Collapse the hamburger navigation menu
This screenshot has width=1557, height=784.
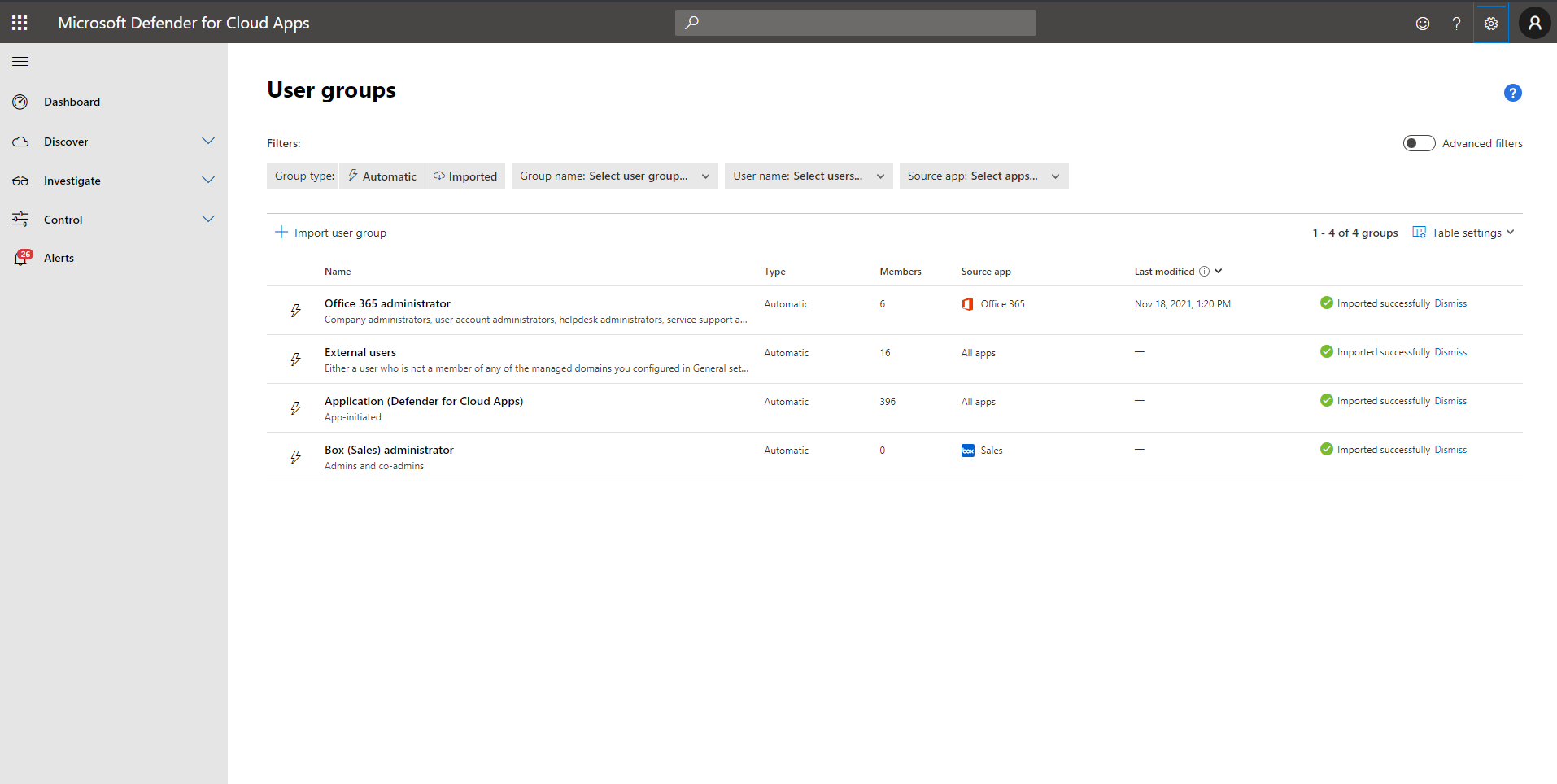point(20,62)
